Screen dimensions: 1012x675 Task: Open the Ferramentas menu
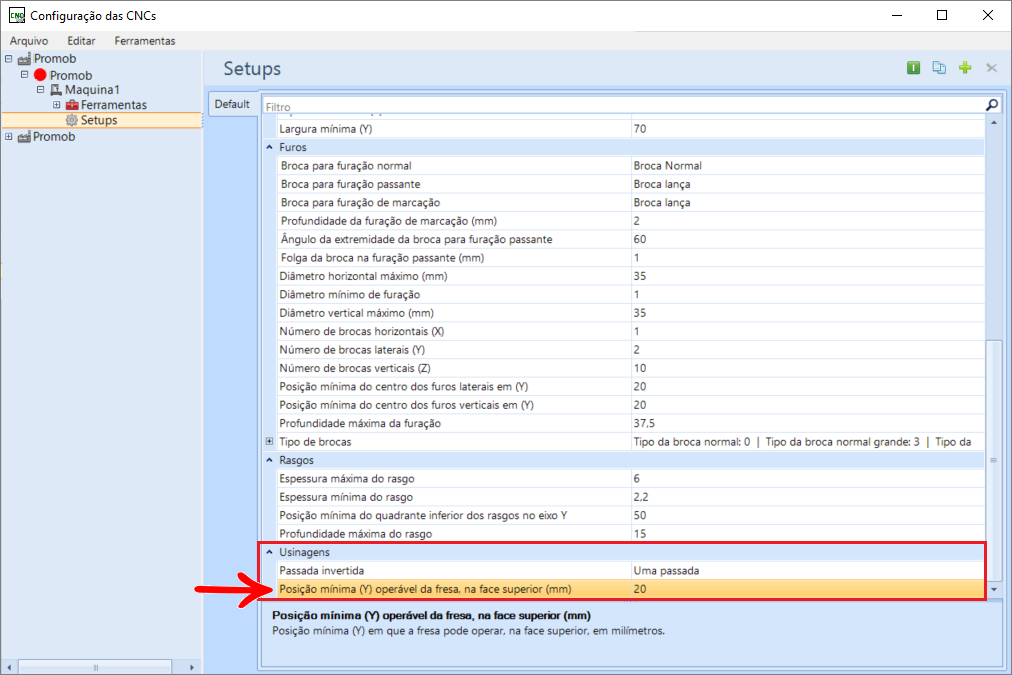[x=145, y=41]
